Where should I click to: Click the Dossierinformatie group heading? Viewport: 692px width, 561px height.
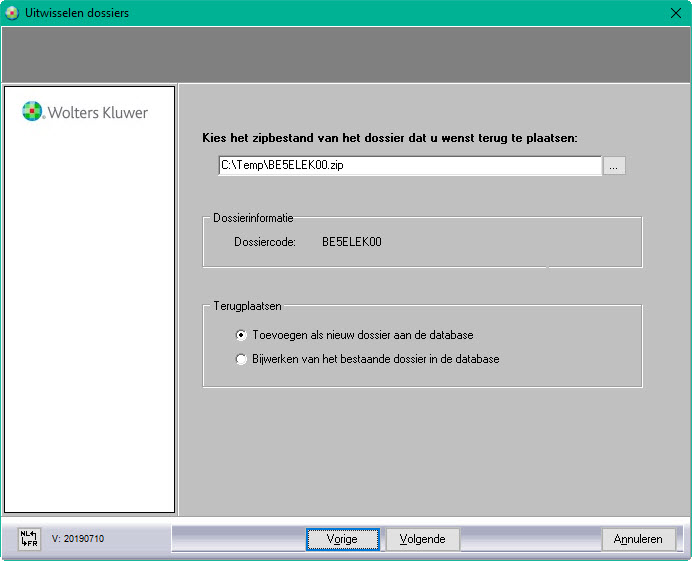coord(252,217)
